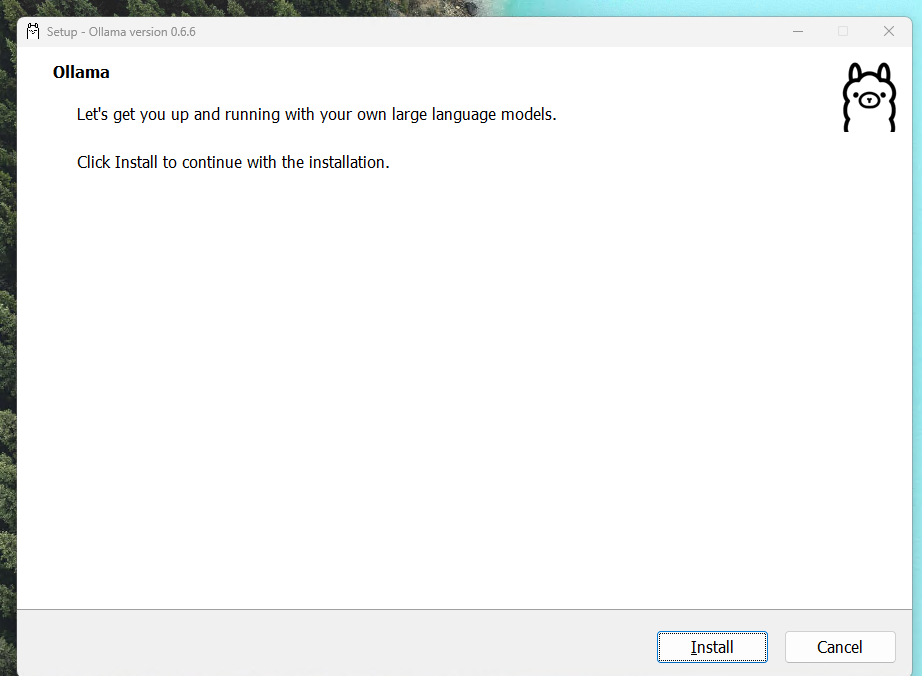Image resolution: width=922 pixels, height=676 pixels.
Task: Click the "Click Install to continue" instruction text
Action: [x=233, y=162]
